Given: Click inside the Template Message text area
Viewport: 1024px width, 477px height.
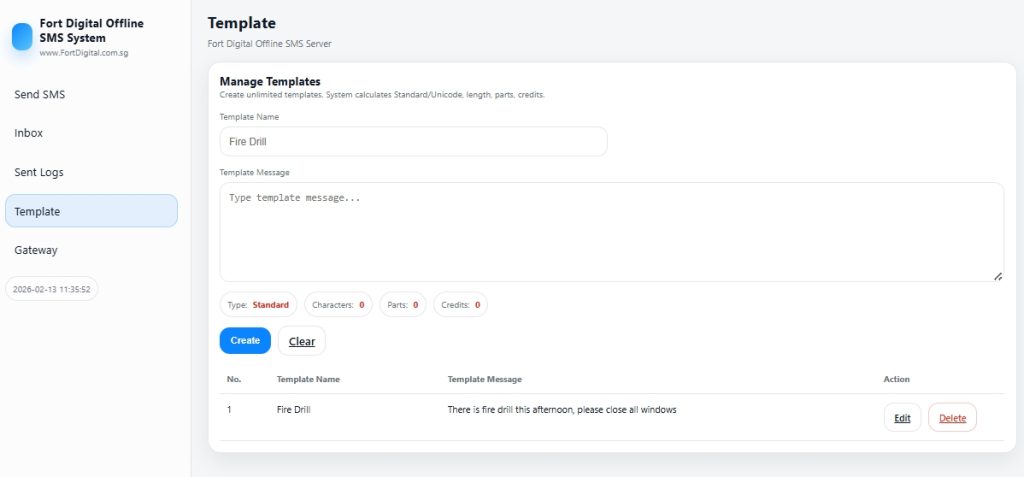Looking at the screenshot, I should click(611, 232).
